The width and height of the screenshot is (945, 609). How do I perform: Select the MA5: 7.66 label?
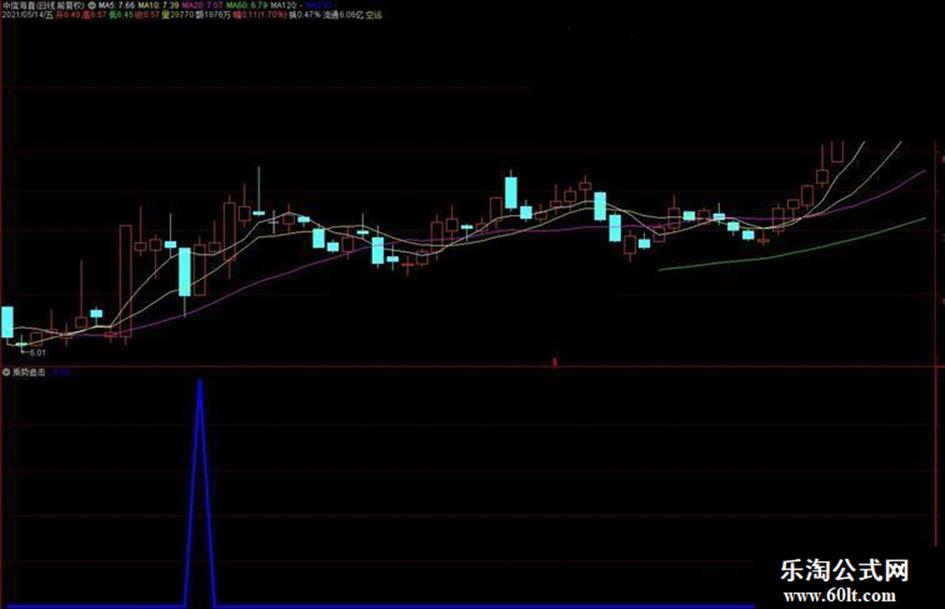(x=117, y=5)
